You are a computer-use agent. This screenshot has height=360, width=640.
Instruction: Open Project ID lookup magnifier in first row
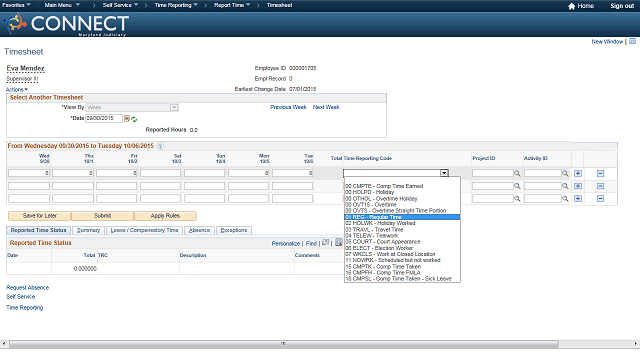[x=517, y=173]
